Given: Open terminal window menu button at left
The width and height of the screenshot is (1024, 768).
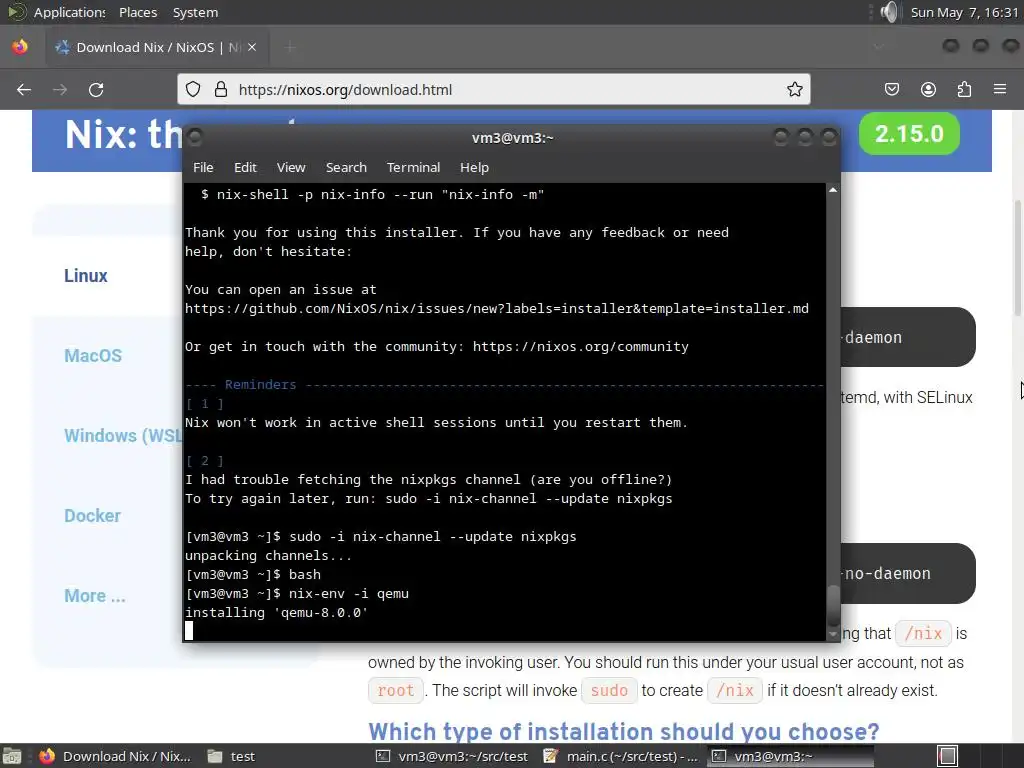Looking at the screenshot, I should tap(195, 137).
